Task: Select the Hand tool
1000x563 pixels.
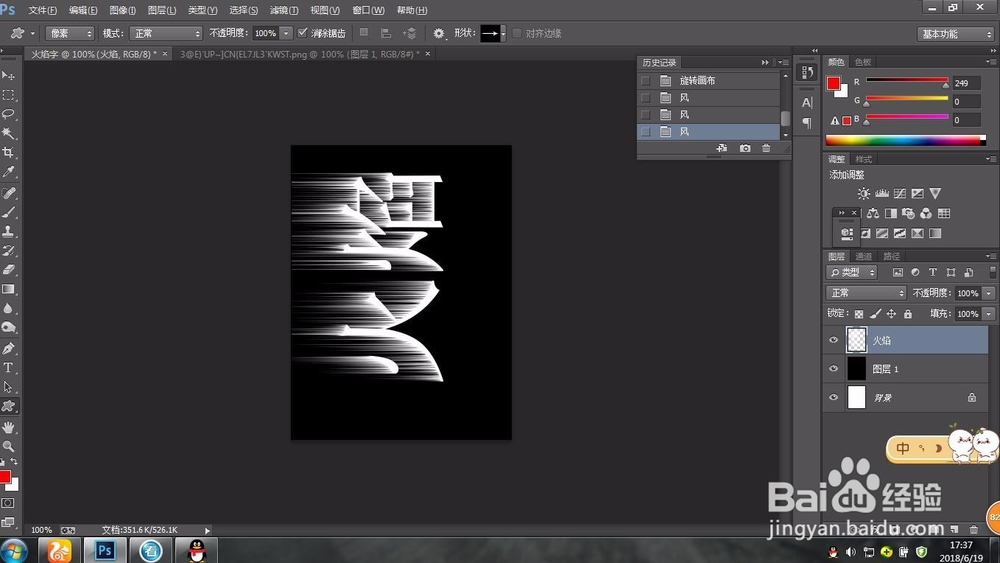Action: (8, 427)
